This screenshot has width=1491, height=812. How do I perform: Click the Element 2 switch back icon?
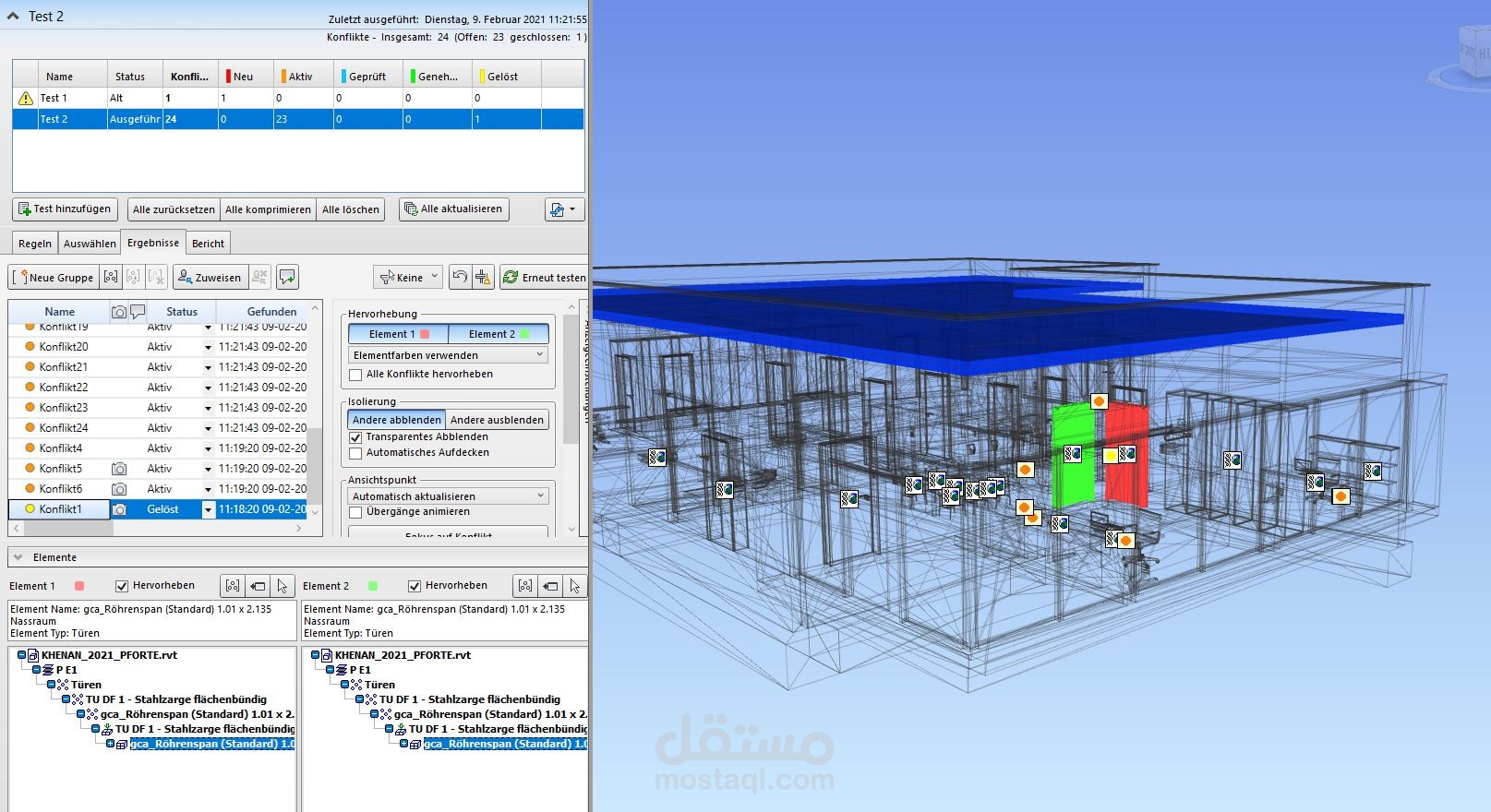(x=550, y=586)
